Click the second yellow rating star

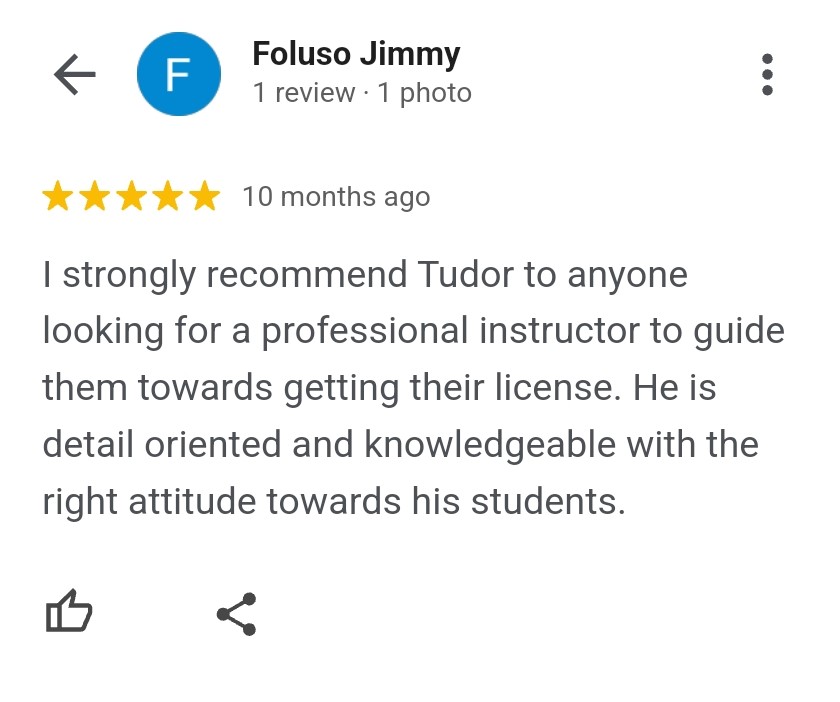pos(95,197)
